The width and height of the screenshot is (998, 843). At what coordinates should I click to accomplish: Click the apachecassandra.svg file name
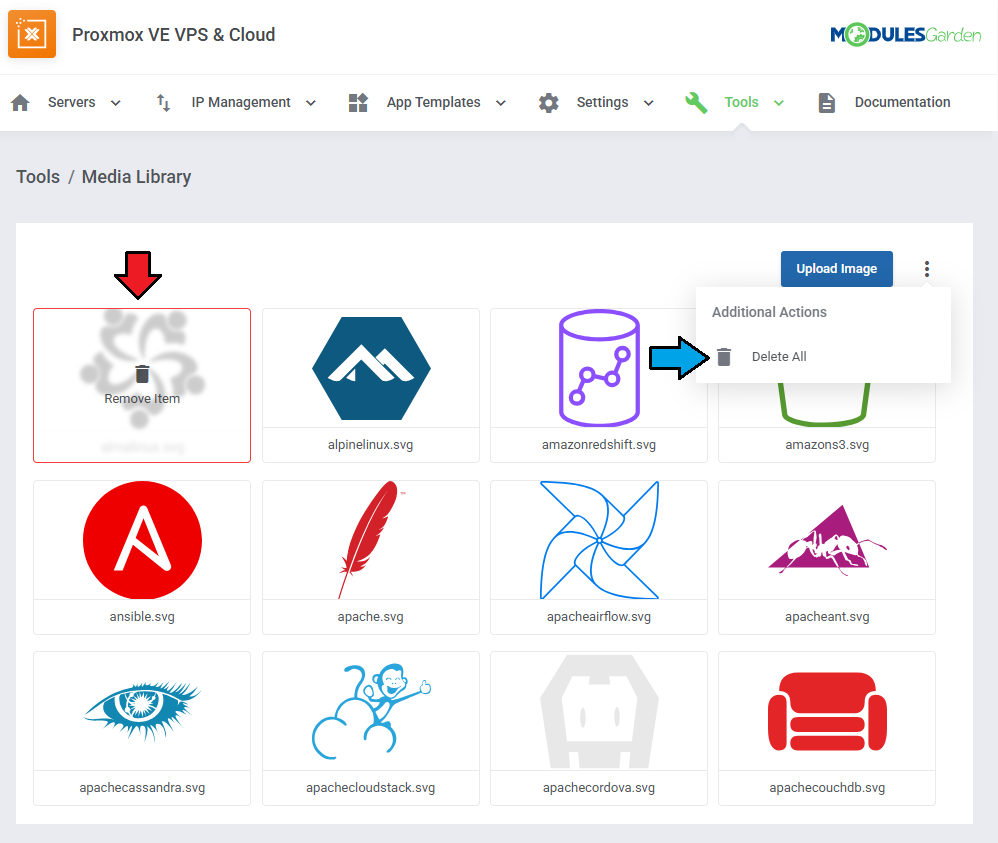coord(142,788)
